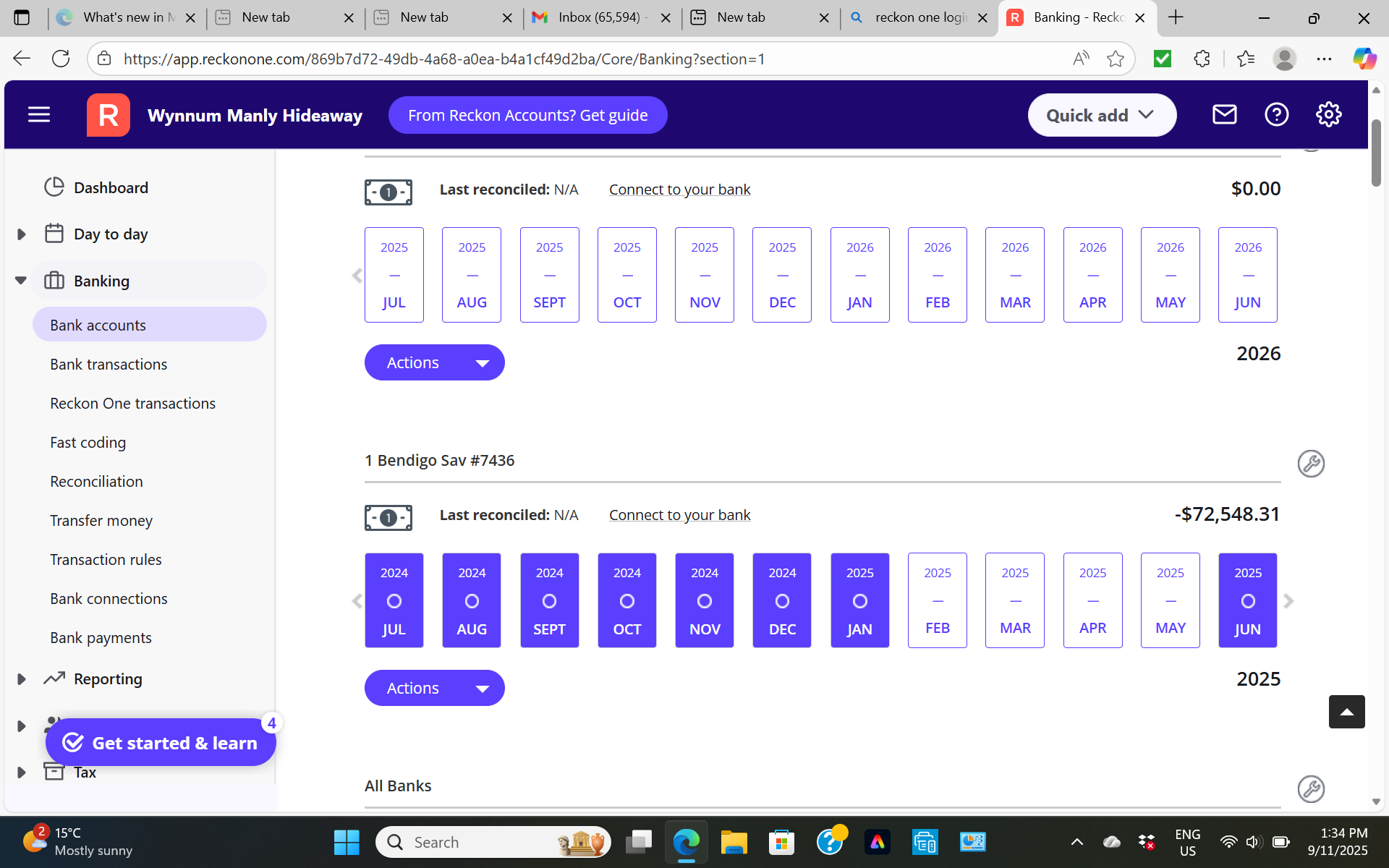This screenshot has width=1389, height=868.
Task: Select the 2026 JAN period tile
Action: [859, 275]
